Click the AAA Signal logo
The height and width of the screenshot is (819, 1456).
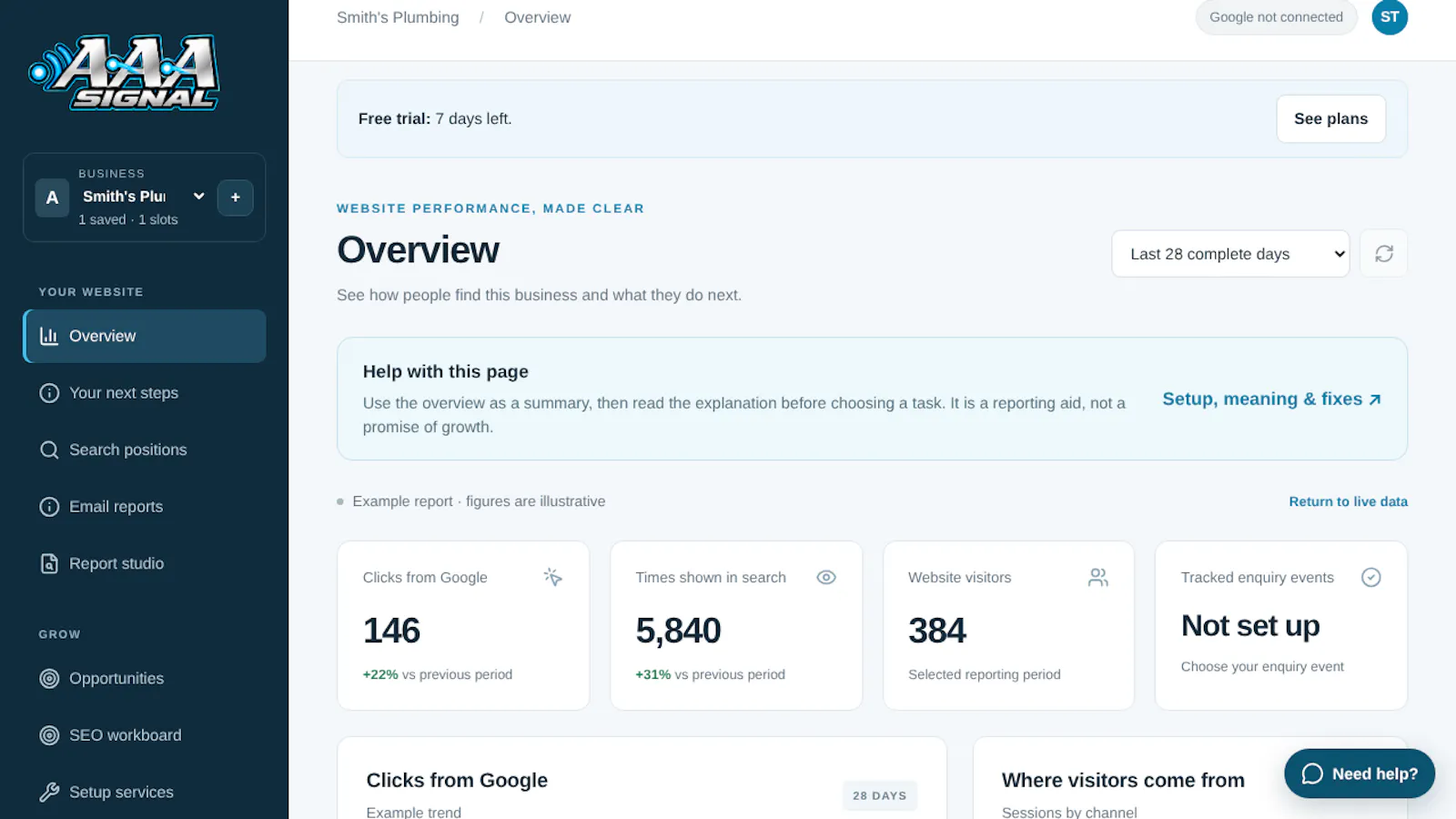(125, 72)
